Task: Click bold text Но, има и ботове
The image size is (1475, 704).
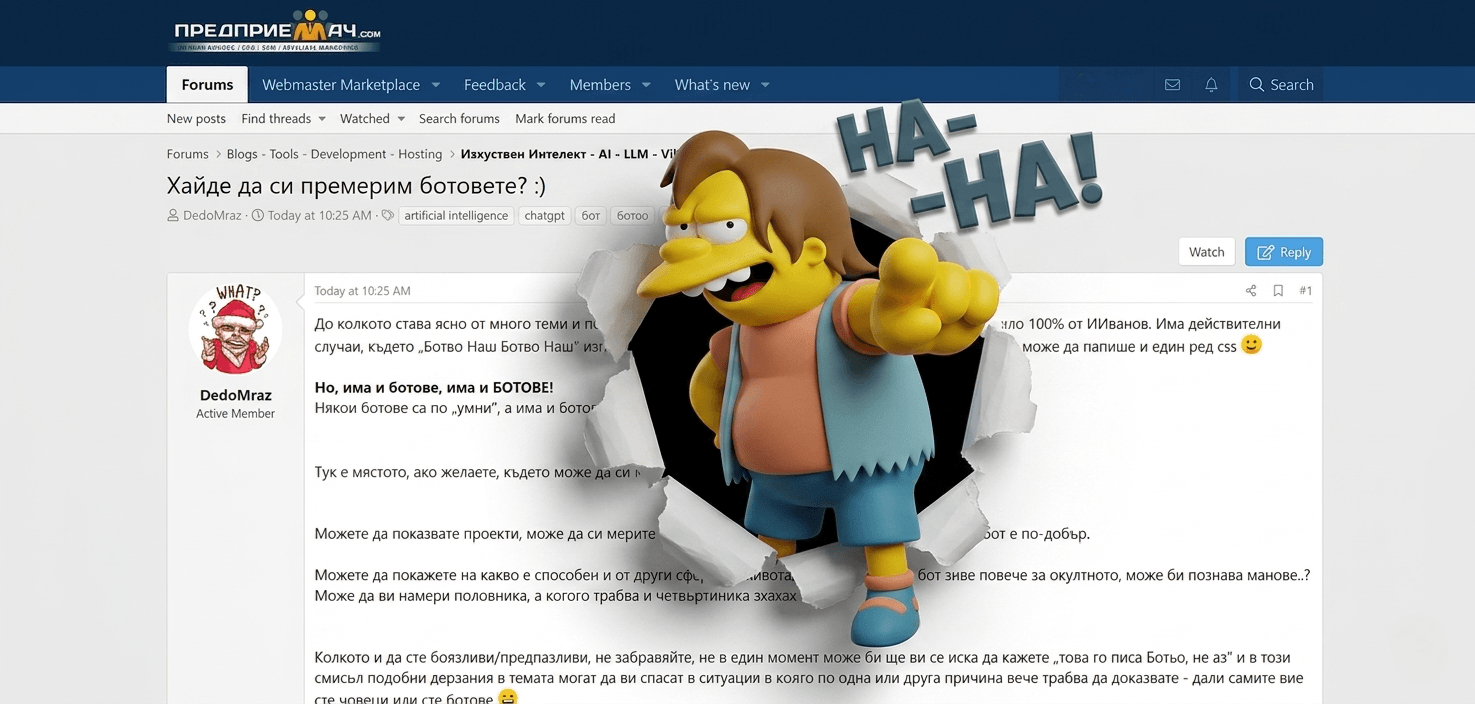Action: [434, 387]
